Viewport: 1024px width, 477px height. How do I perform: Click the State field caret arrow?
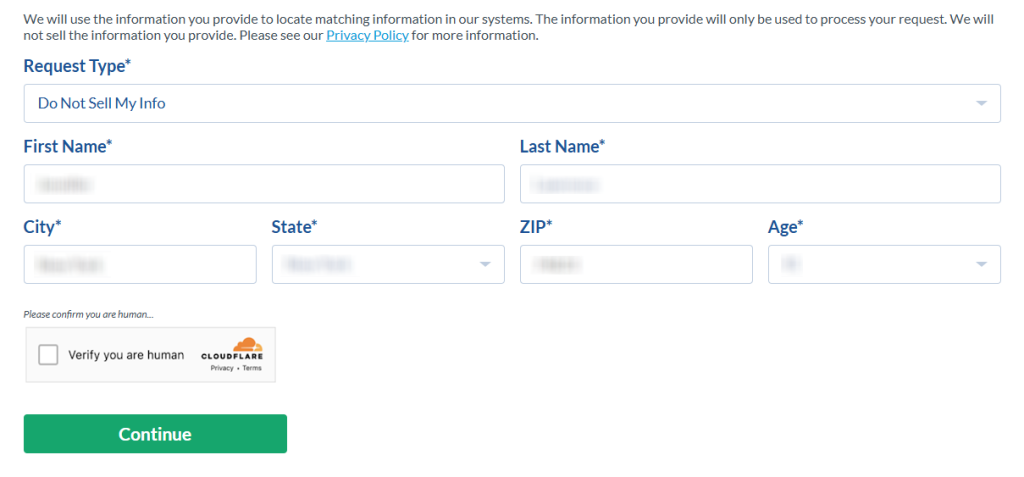[x=485, y=264]
